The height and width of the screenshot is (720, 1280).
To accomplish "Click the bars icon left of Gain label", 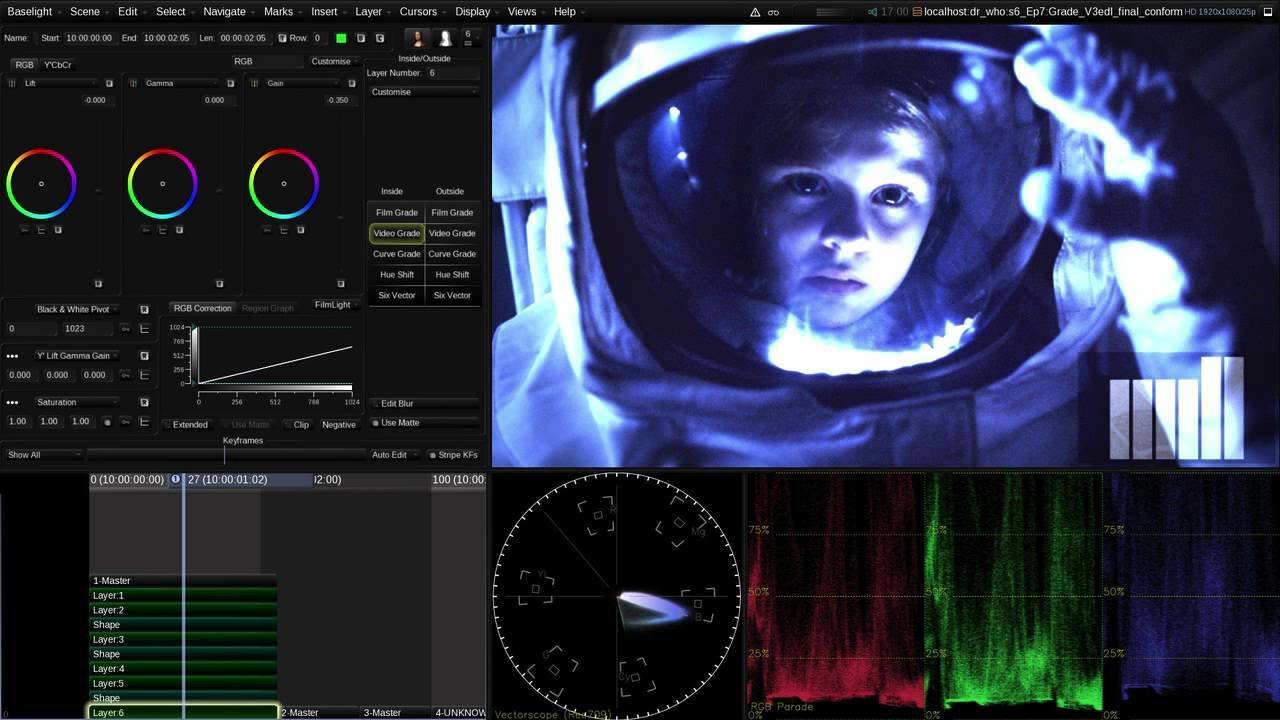I will click(x=256, y=83).
